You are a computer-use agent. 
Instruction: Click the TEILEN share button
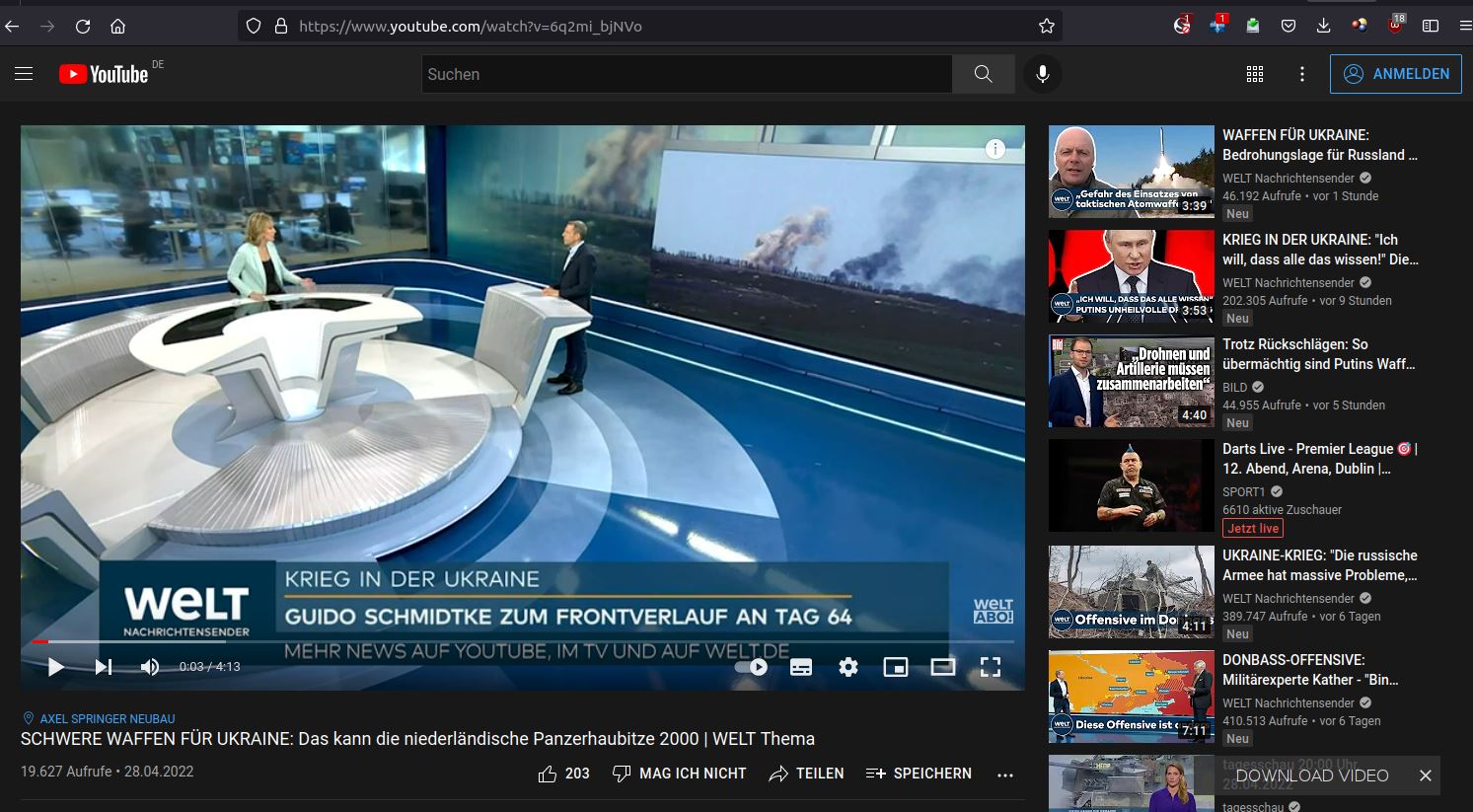pyautogui.click(x=807, y=774)
